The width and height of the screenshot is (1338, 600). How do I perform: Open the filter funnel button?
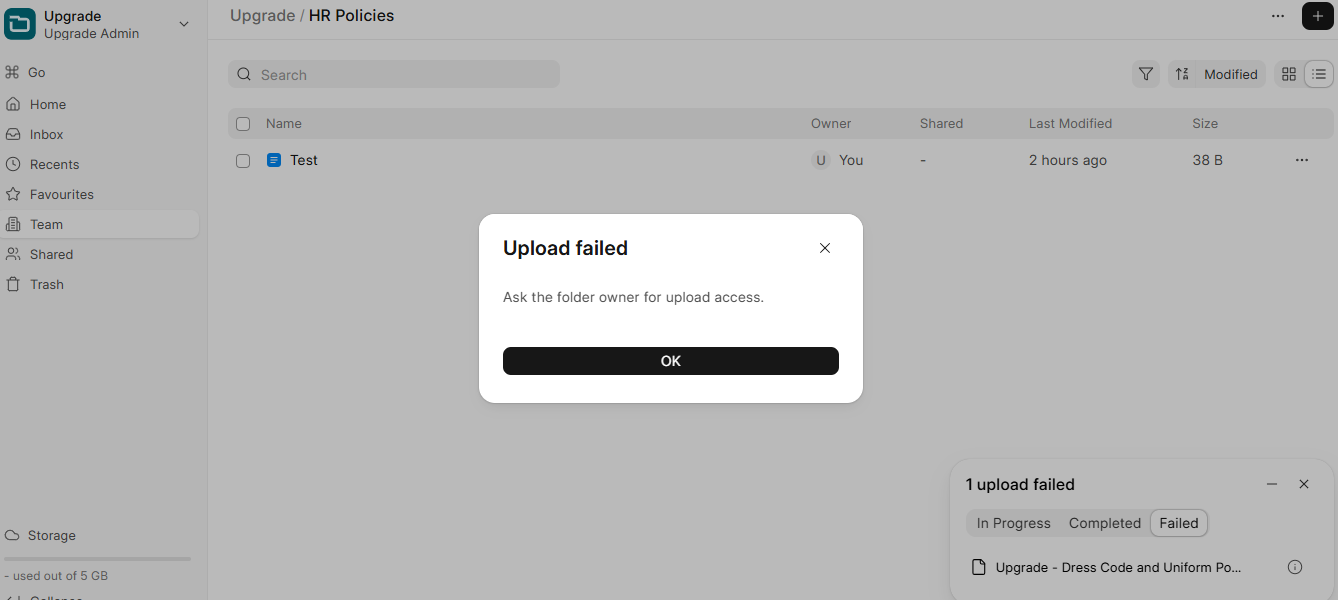click(1146, 74)
